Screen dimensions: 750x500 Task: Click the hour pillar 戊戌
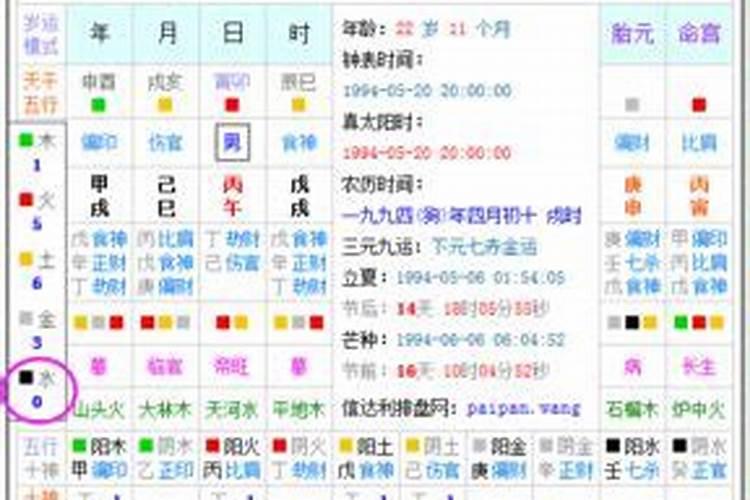point(299,196)
